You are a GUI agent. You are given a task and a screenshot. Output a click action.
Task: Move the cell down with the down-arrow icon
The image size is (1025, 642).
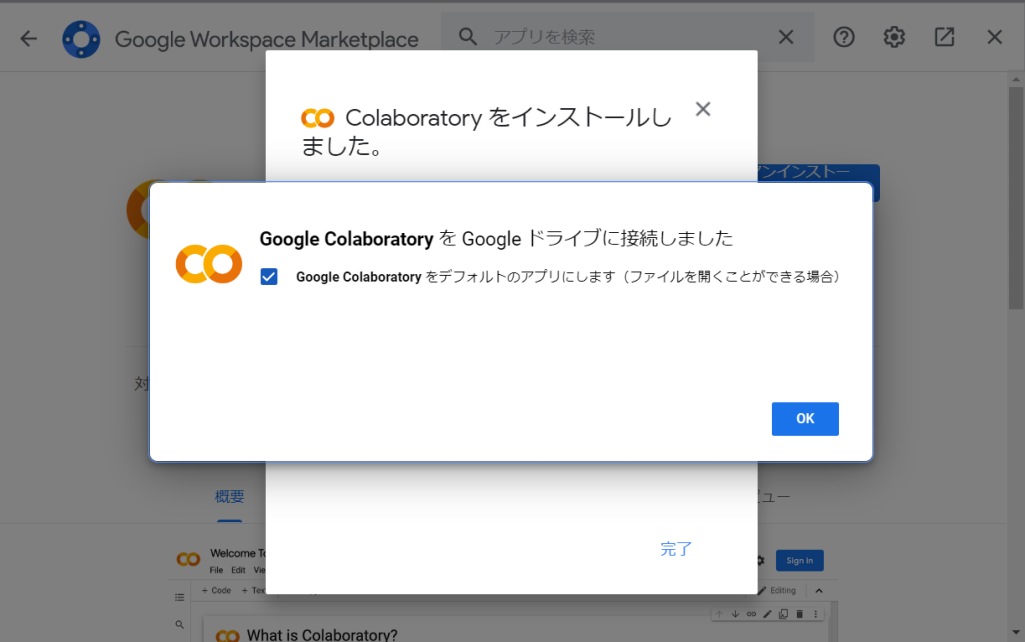point(735,614)
